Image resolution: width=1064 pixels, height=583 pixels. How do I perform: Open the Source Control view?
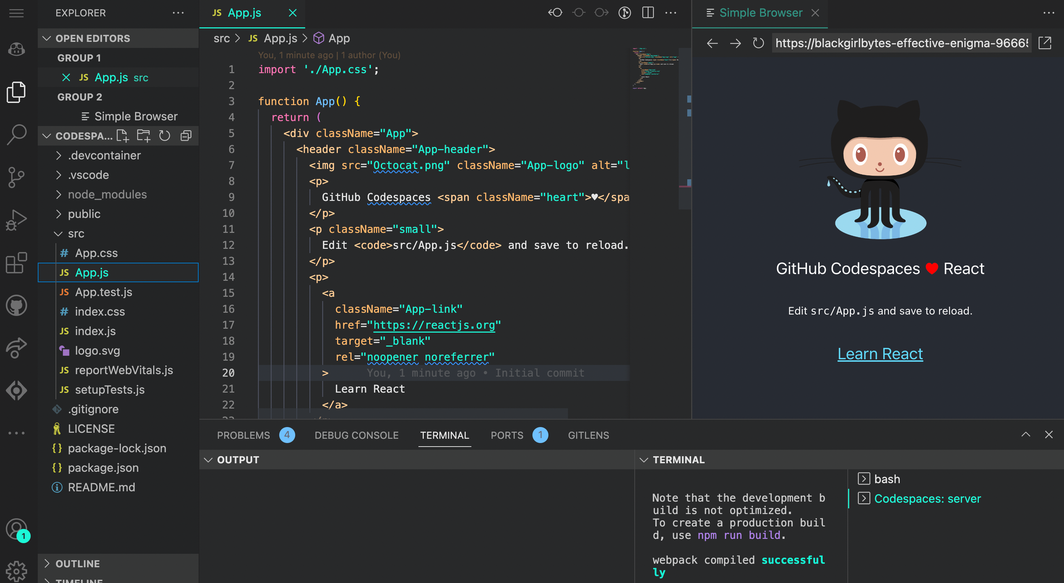pos(16,177)
